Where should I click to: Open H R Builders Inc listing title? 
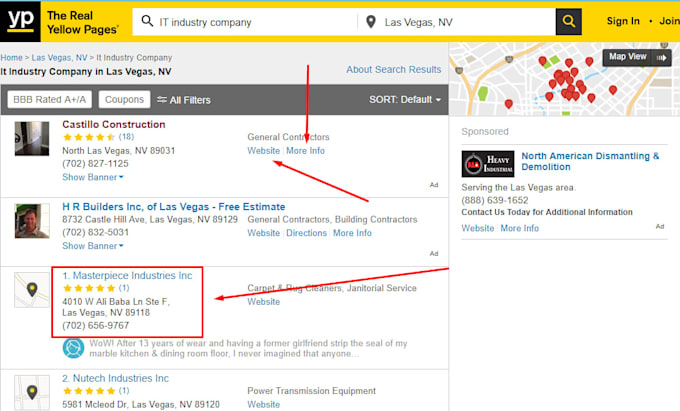click(x=173, y=206)
